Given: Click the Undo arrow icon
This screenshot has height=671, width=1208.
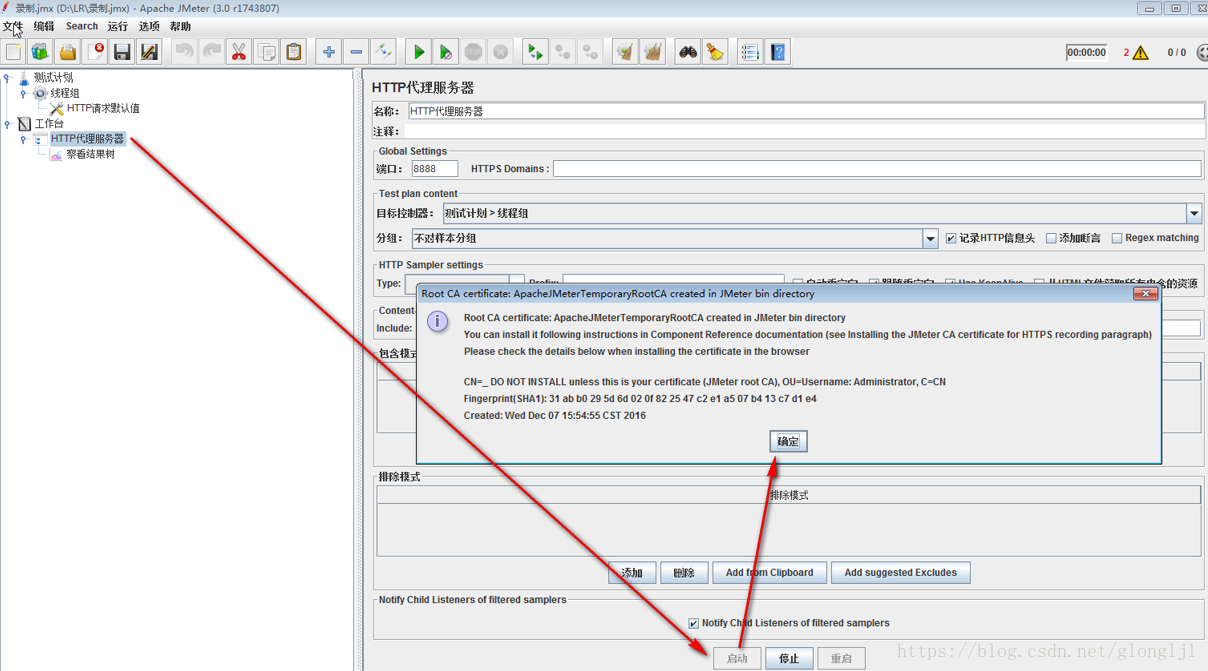Looking at the screenshot, I should pyautogui.click(x=184, y=52).
